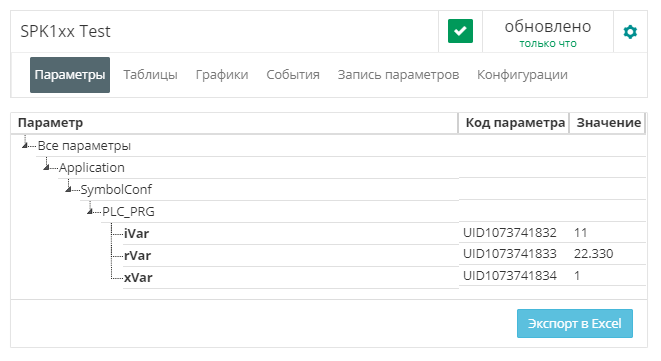
Task: Go to the События tab
Action: point(293,75)
